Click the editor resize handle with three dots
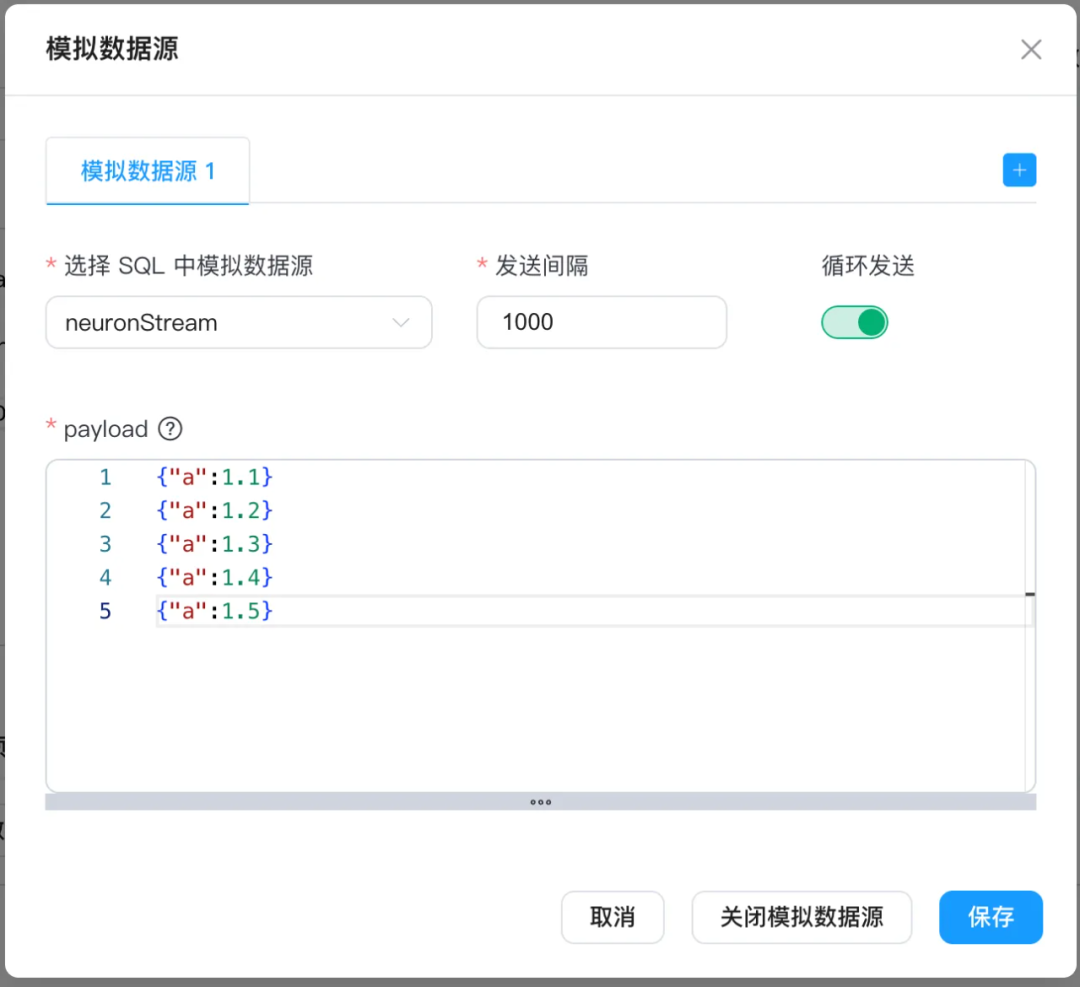 point(541,802)
